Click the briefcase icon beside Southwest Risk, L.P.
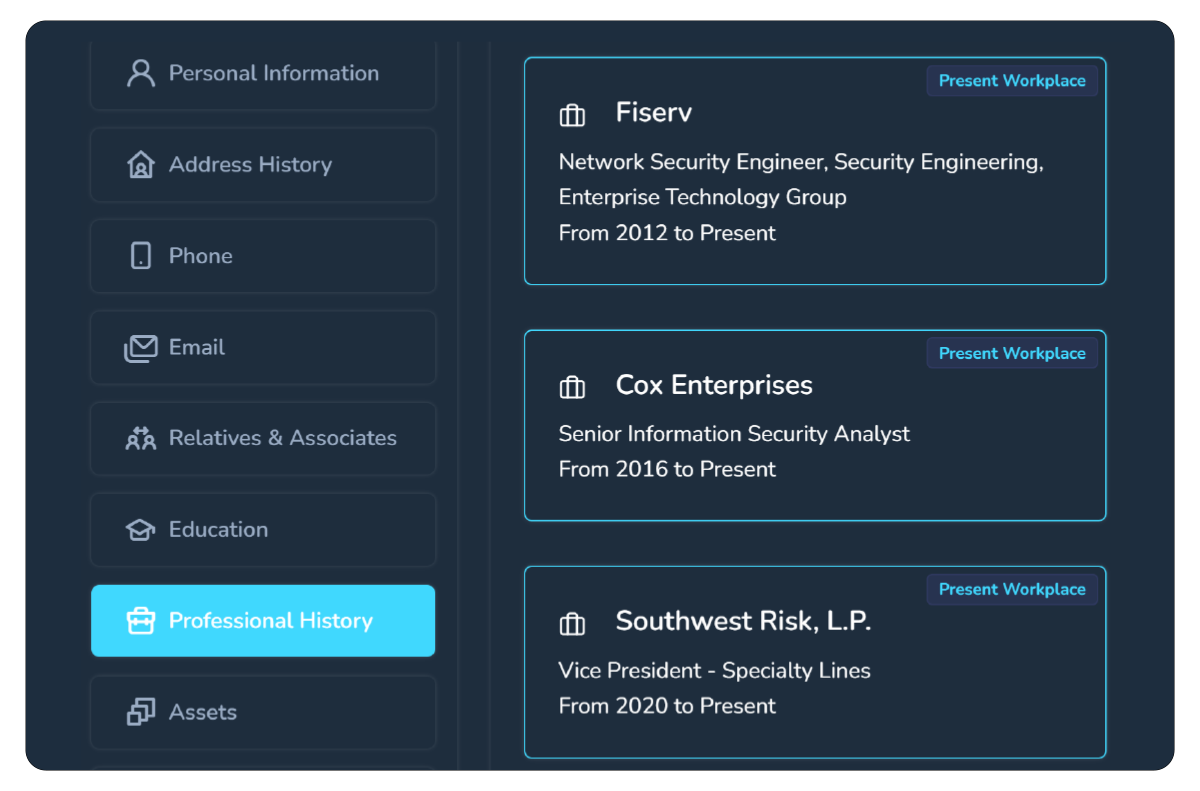The width and height of the screenshot is (1200, 791). [x=572, y=624]
